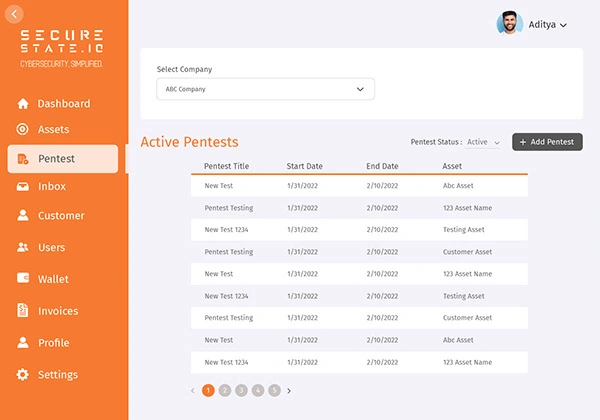Click the Users group icon

[23, 247]
